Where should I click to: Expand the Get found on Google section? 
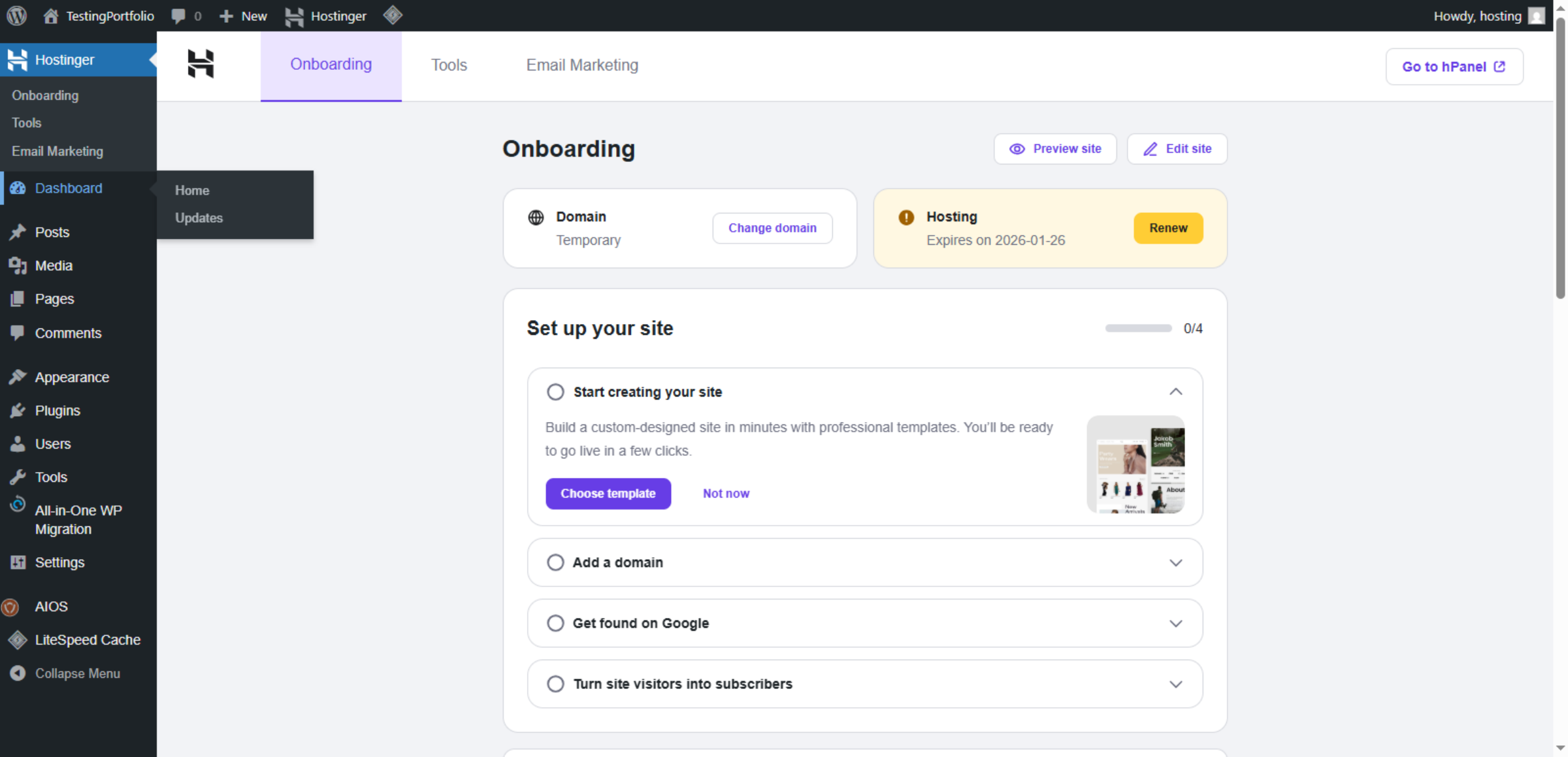coord(1176,622)
